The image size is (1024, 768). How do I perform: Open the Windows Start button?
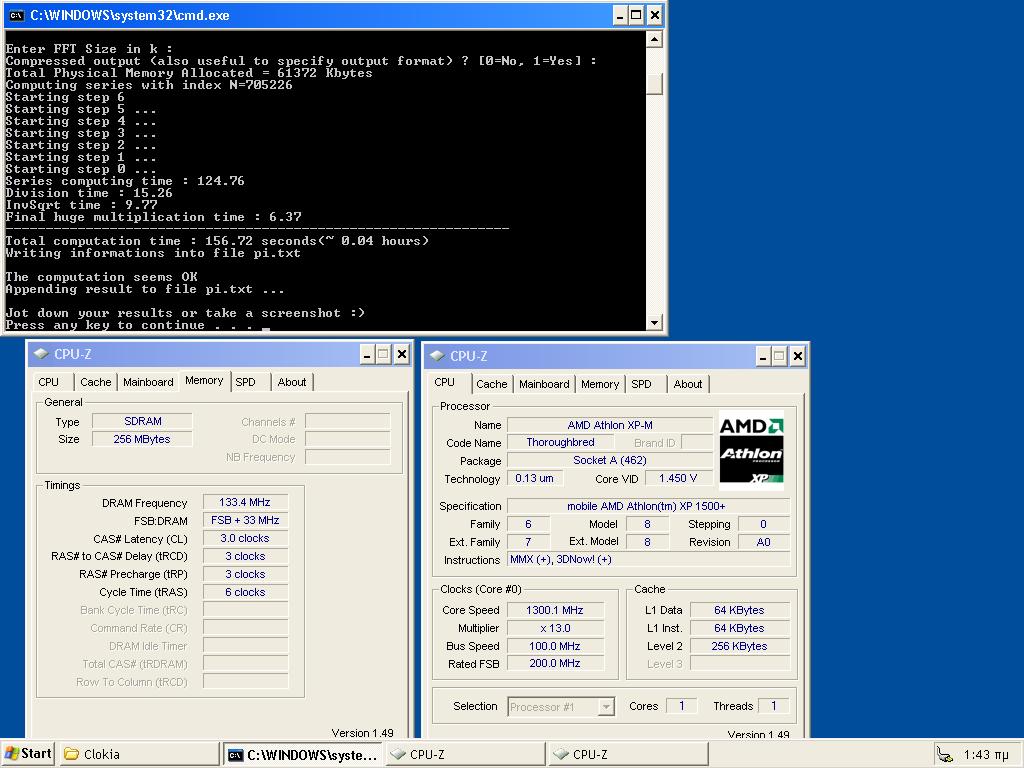(28, 754)
